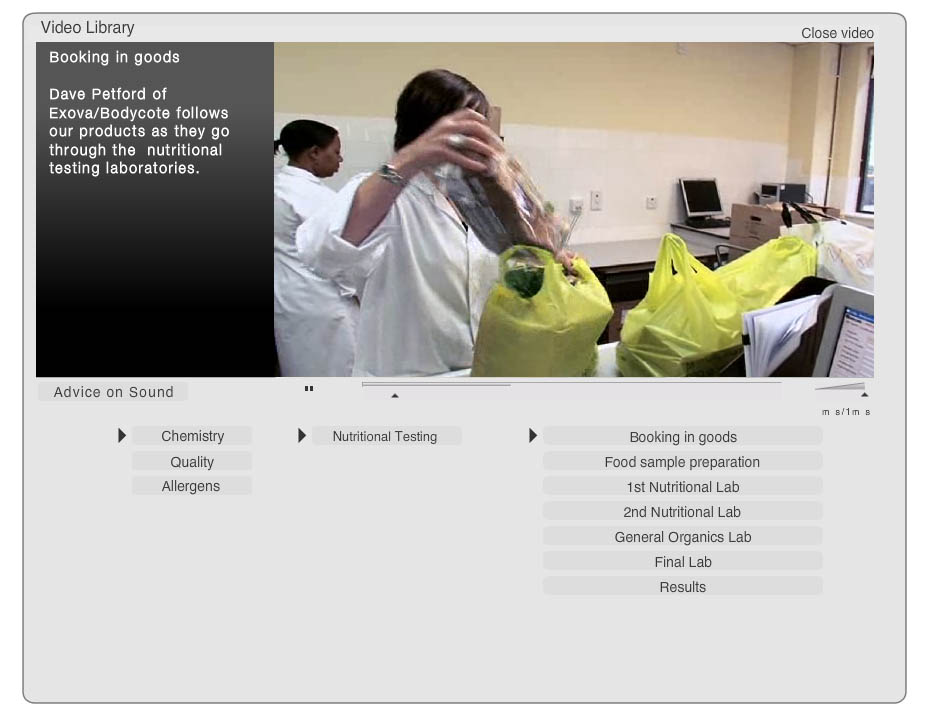This screenshot has width=927, height=727.
Task: Select 1st Nutritional Lab video
Action: click(x=682, y=487)
